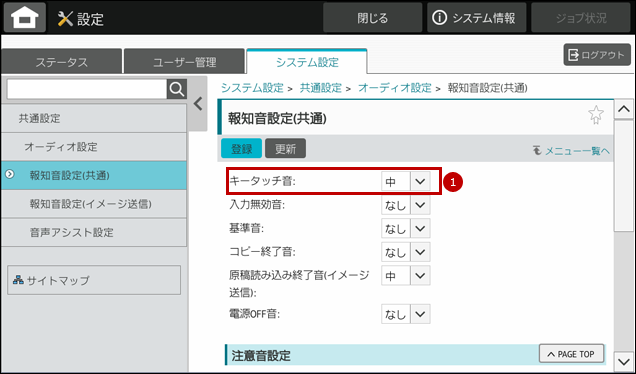Viewport: 636px width, 374px height.
Task: Collapse the left sidebar with the arrow
Action: 198,104
